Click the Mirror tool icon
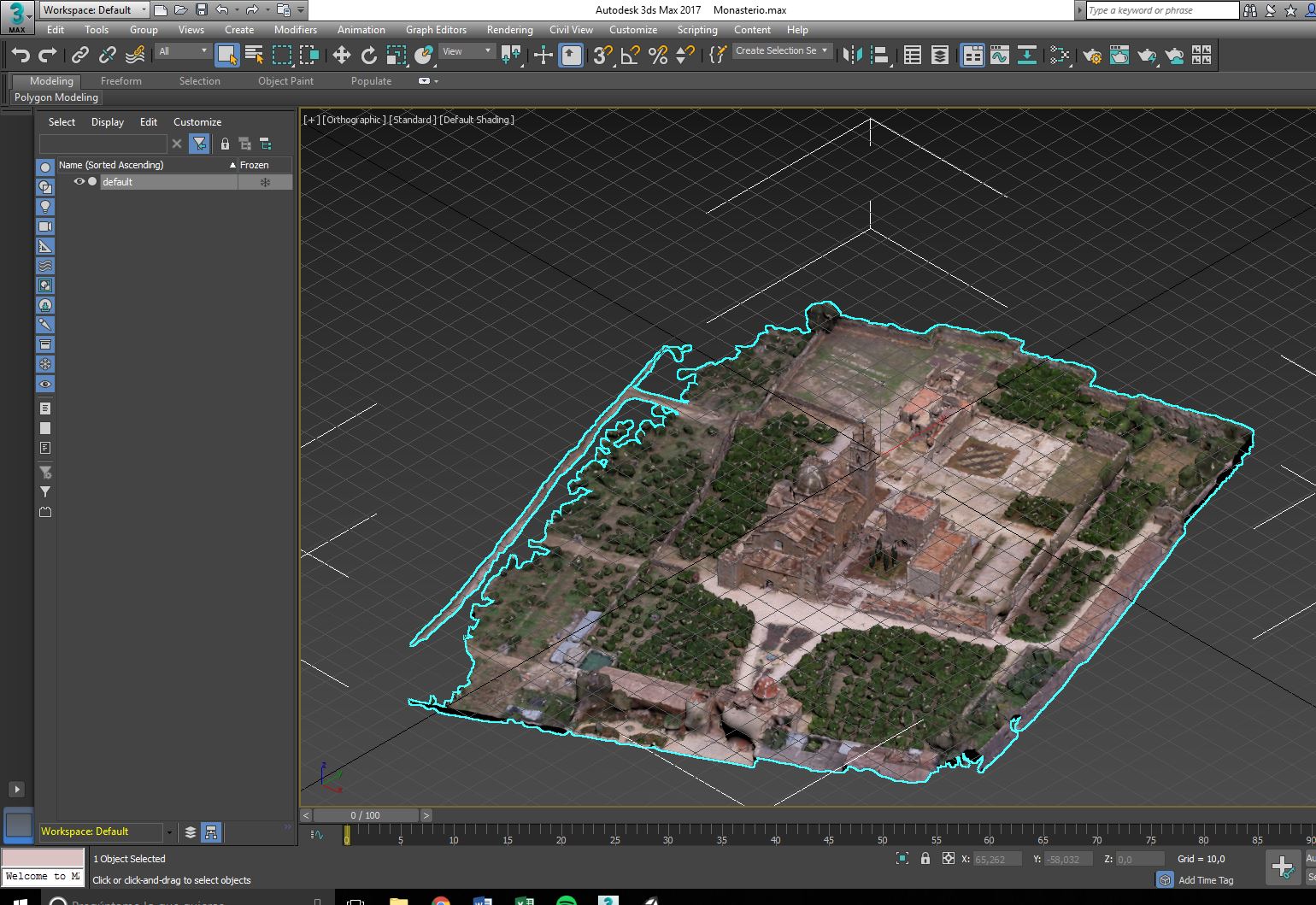Viewport: 1316px width, 905px height. coord(852,56)
